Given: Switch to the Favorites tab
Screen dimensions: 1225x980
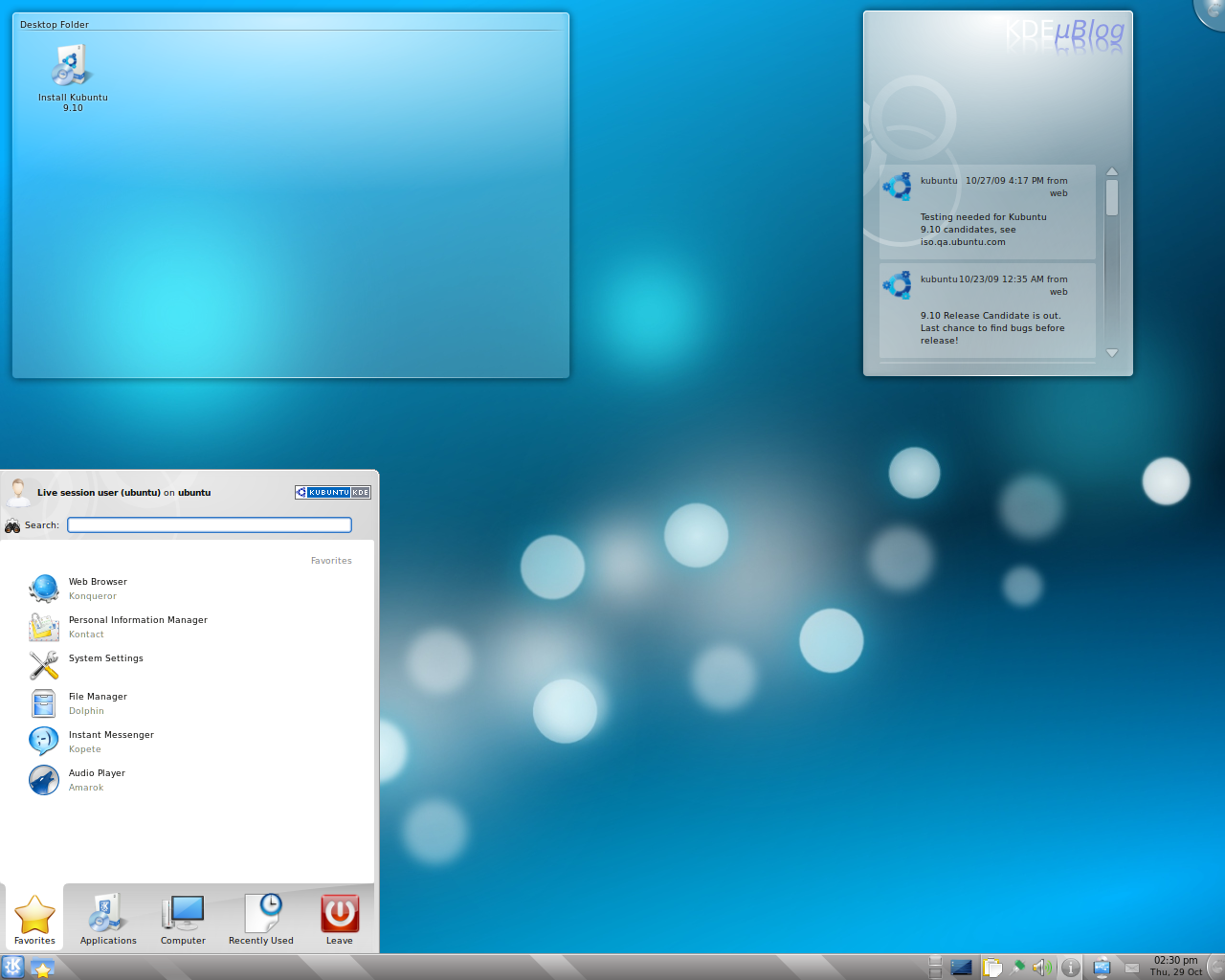Looking at the screenshot, I should click(x=34, y=919).
